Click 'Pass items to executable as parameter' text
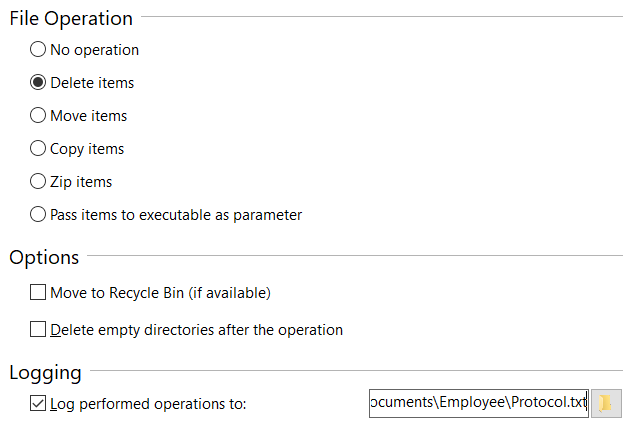Screen dimensions: 630x429 point(176,214)
